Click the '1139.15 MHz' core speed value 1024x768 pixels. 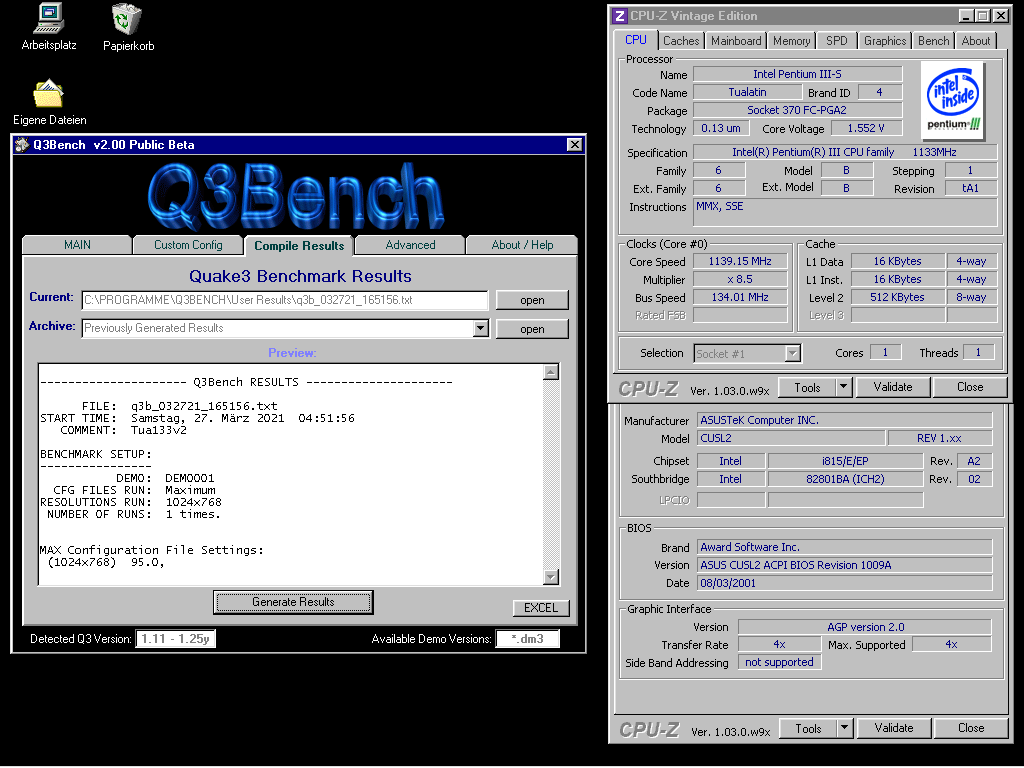[x=740, y=261]
